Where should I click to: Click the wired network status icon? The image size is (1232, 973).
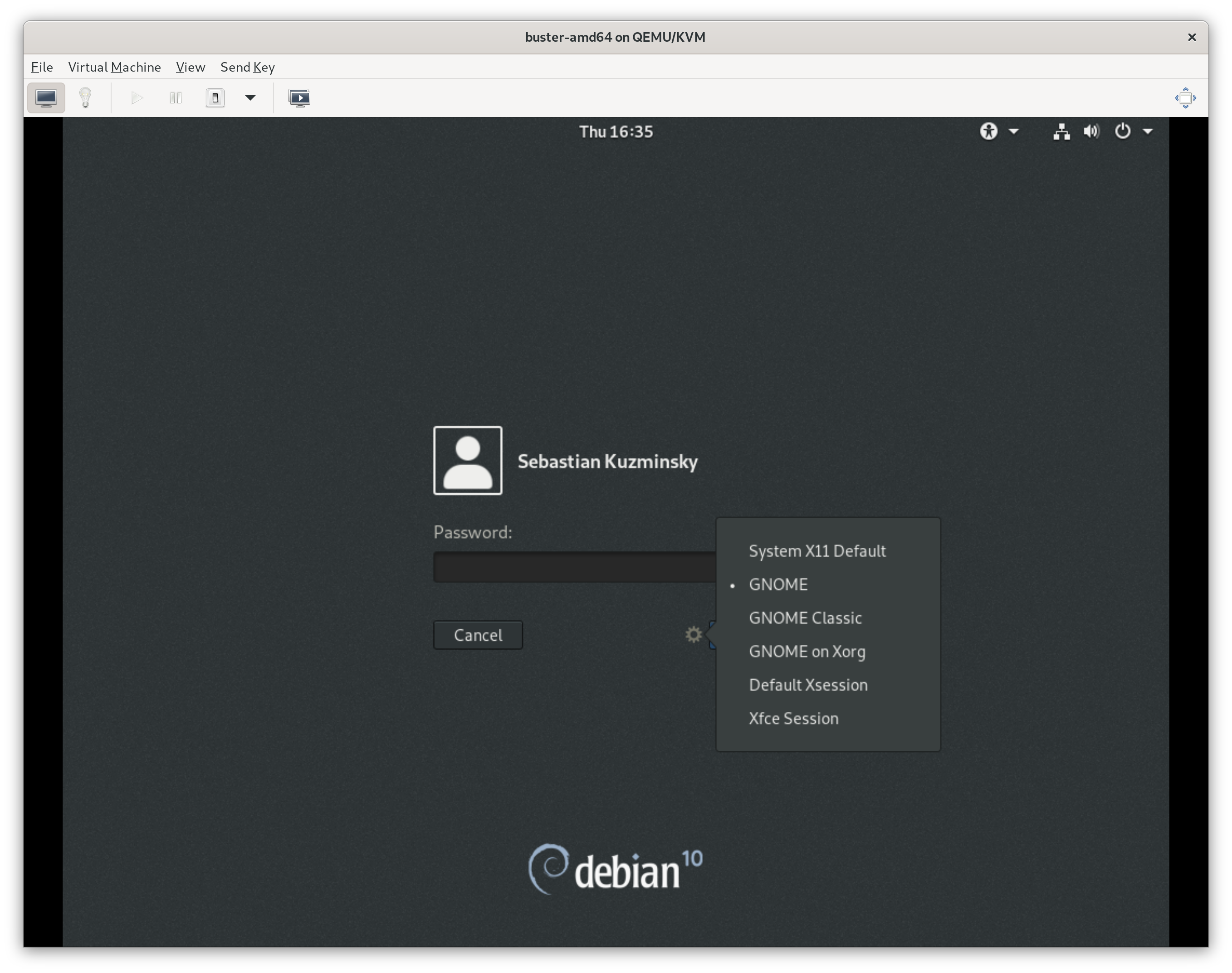(x=1061, y=131)
